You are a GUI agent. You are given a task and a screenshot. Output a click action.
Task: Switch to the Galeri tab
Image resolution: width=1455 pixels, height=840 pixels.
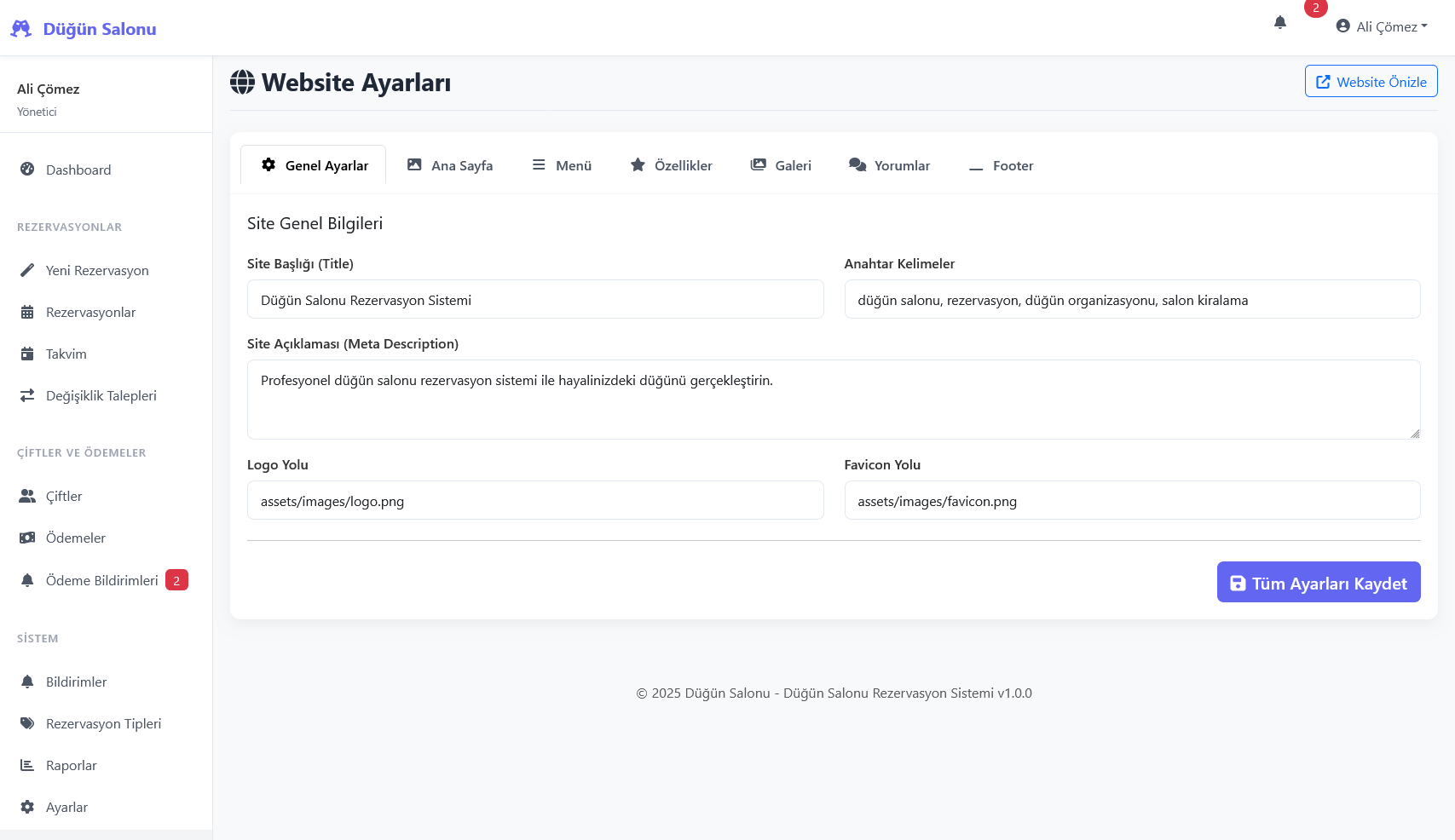click(781, 165)
